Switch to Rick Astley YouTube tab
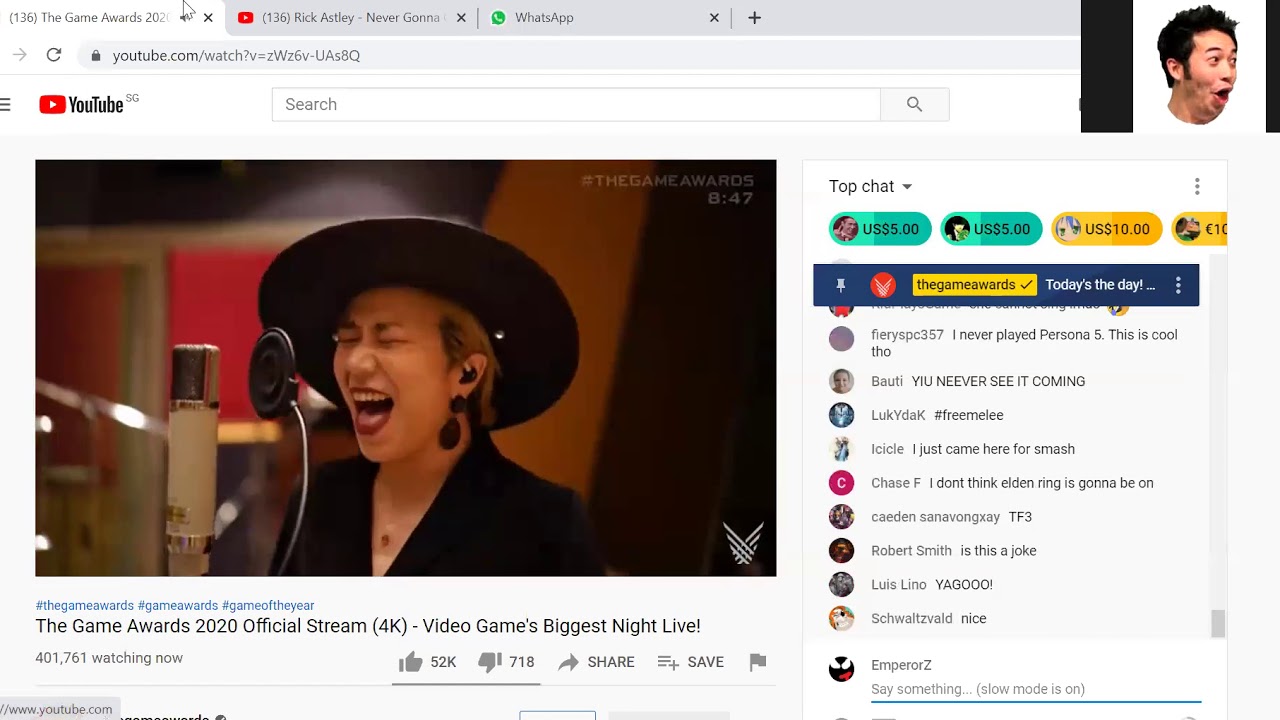This screenshot has height=720, width=1280. (x=352, y=18)
